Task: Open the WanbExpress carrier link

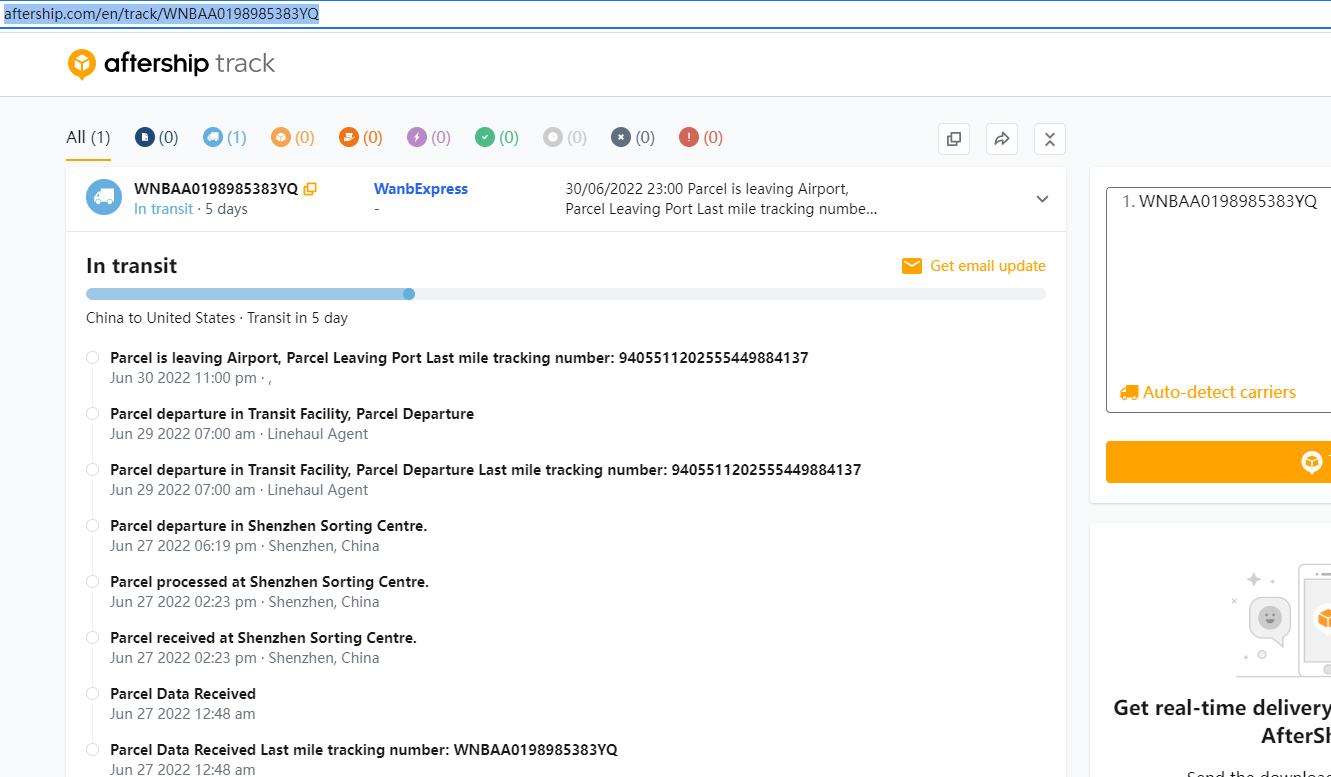Action: [420, 189]
